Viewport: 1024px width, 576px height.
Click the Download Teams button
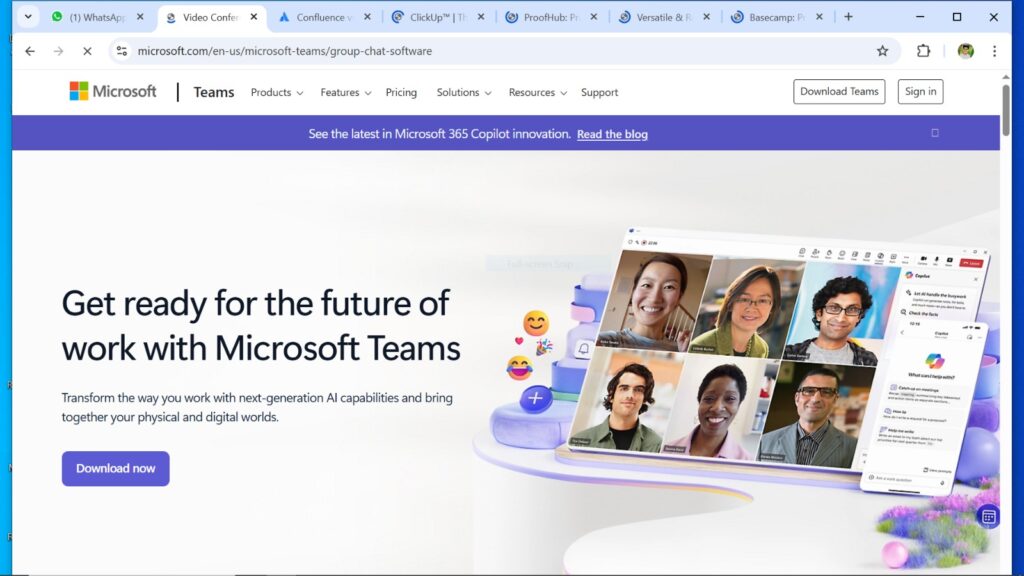point(839,91)
